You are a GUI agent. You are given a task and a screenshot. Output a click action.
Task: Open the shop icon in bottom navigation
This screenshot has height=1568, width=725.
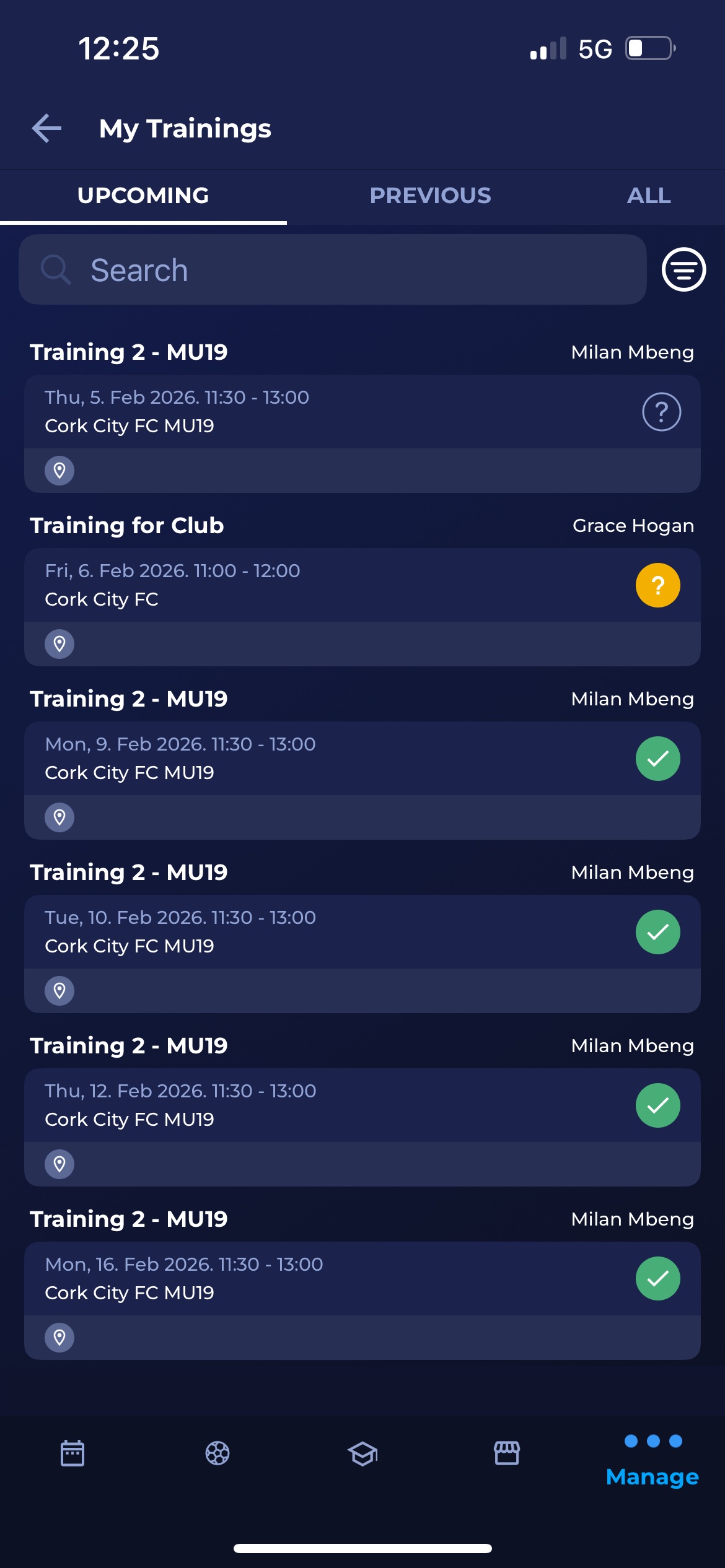click(x=507, y=1453)
